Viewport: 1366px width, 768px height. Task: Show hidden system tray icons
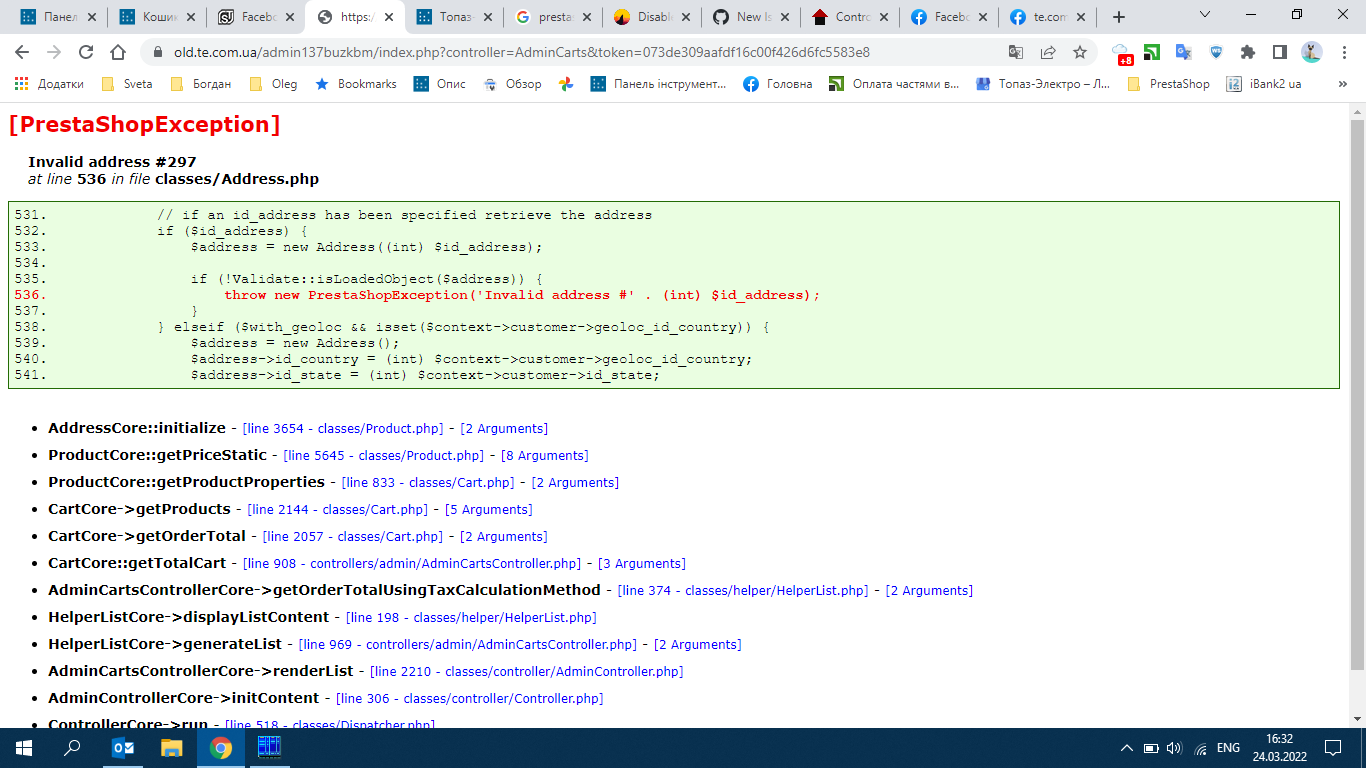tap(1127, 748)
